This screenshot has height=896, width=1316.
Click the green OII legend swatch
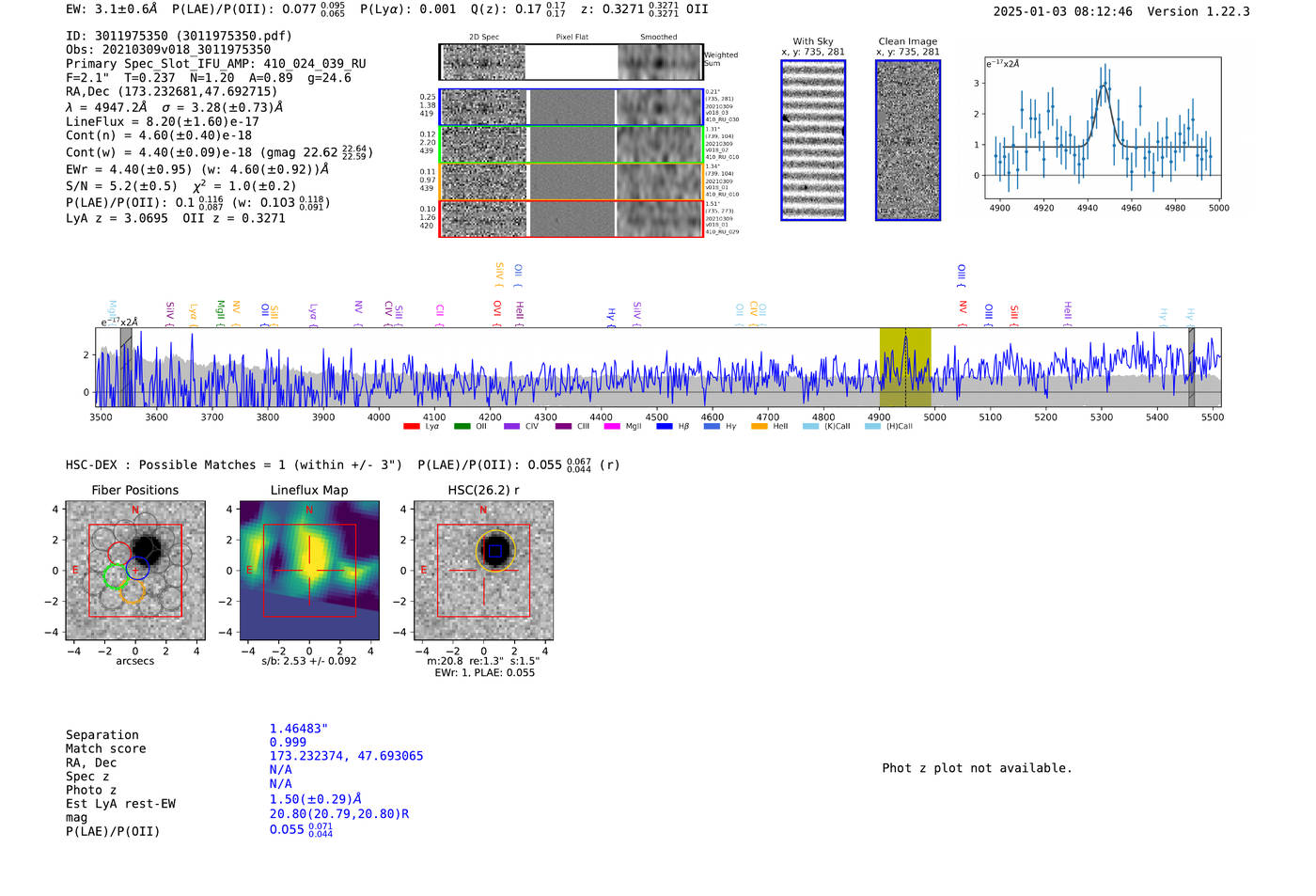tap(462, 427)
